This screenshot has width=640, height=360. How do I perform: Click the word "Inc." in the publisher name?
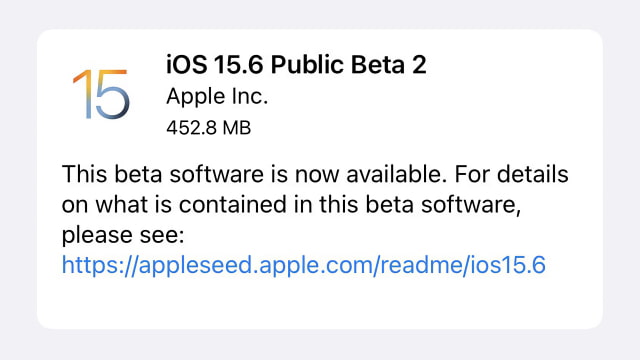(x=250, y=97)
